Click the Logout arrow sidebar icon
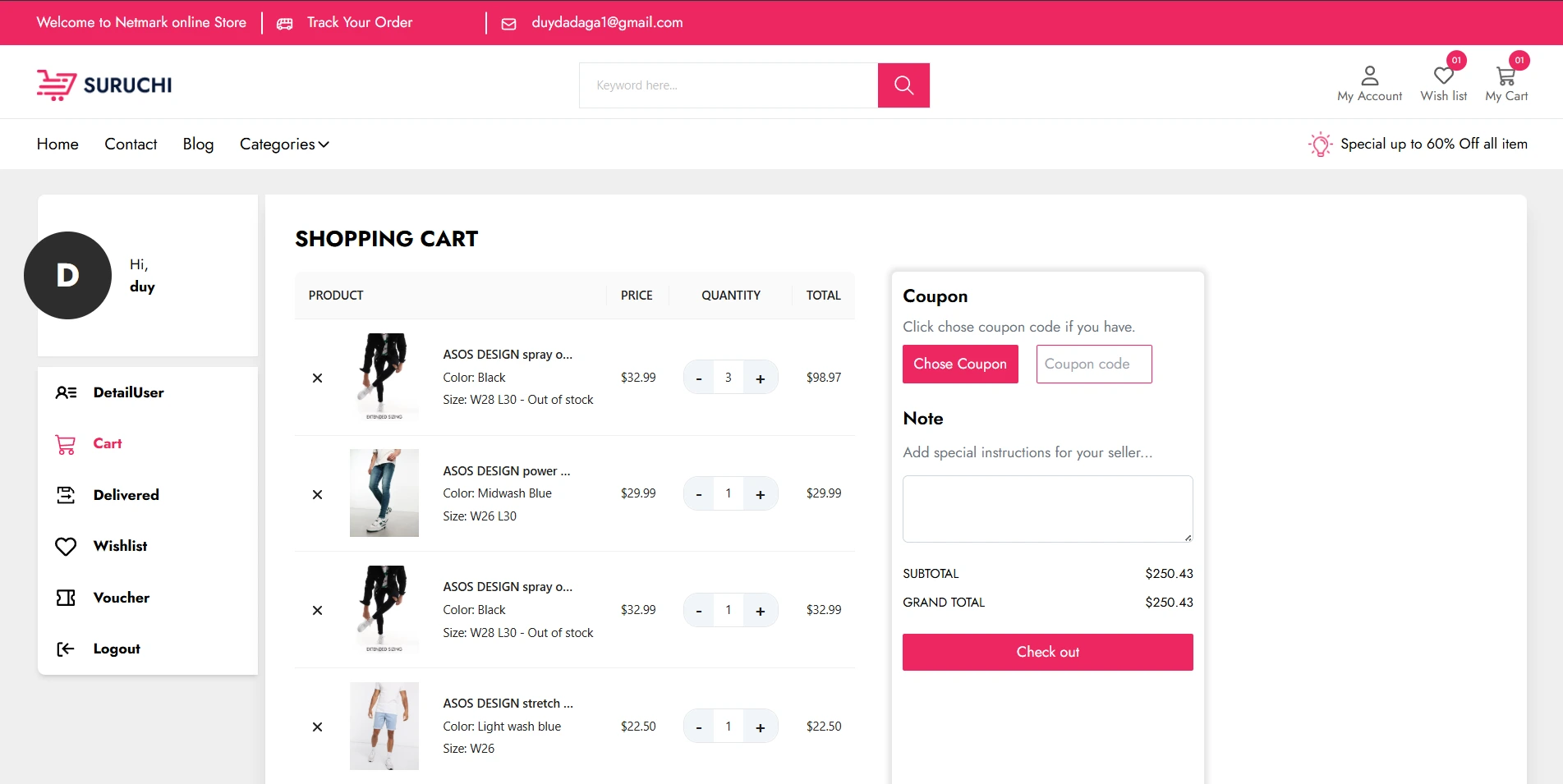The height and width of the screenshot is (784, 1563). [66, 649]
